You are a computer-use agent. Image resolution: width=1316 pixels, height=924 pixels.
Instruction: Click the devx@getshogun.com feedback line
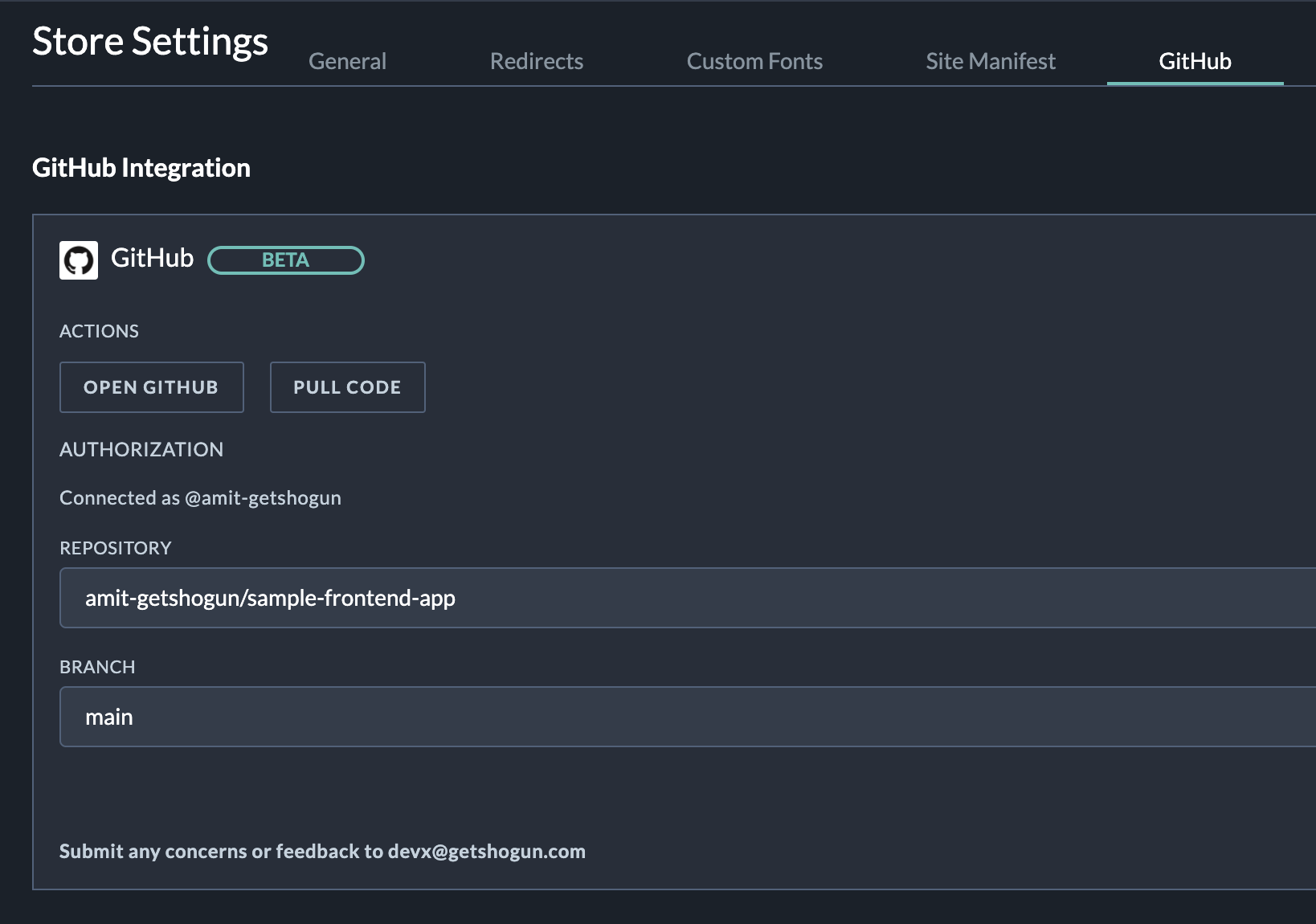[x=322, y=852]
